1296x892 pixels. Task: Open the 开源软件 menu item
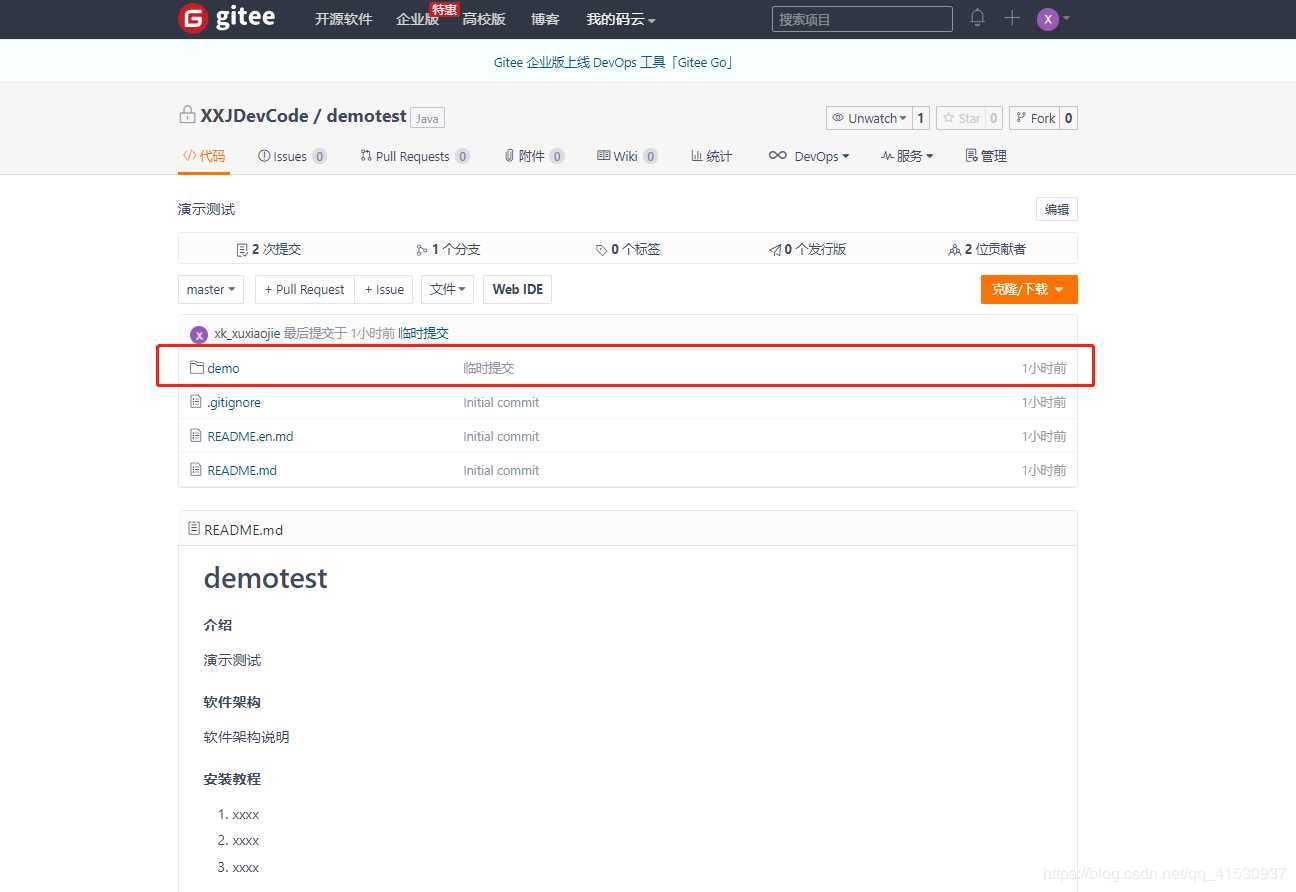click(x=343, y=19)
